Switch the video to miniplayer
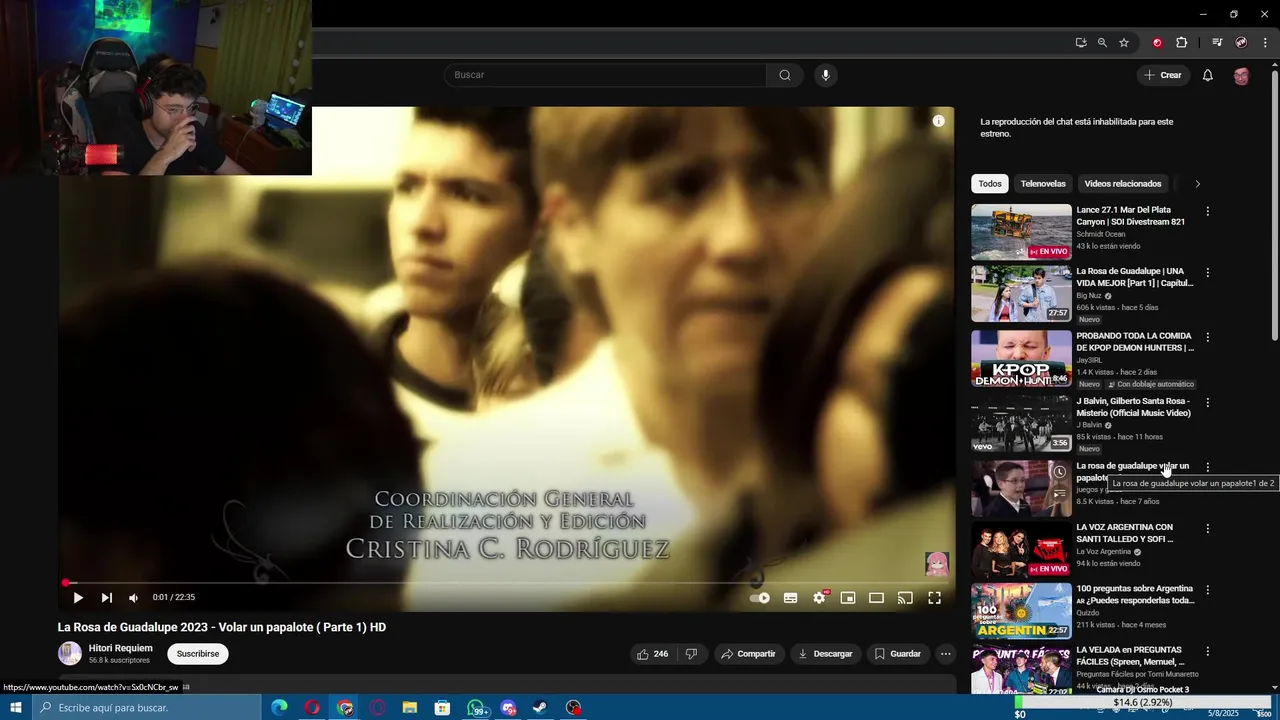 [848, 598]
